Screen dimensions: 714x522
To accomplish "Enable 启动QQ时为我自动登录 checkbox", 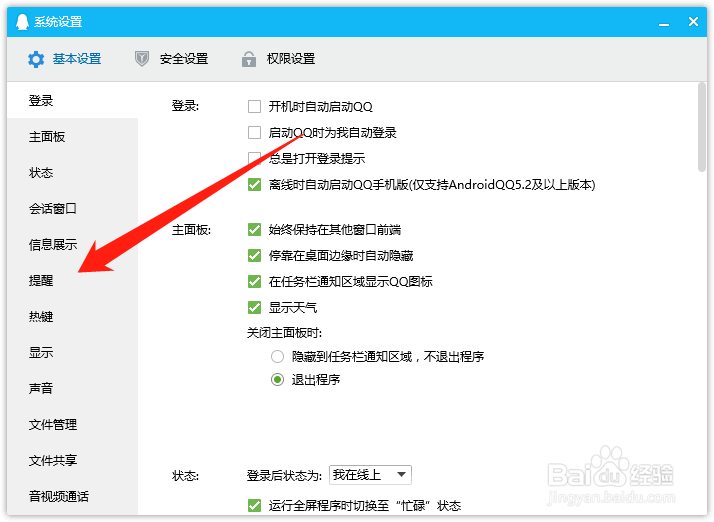I will (255, 133).
